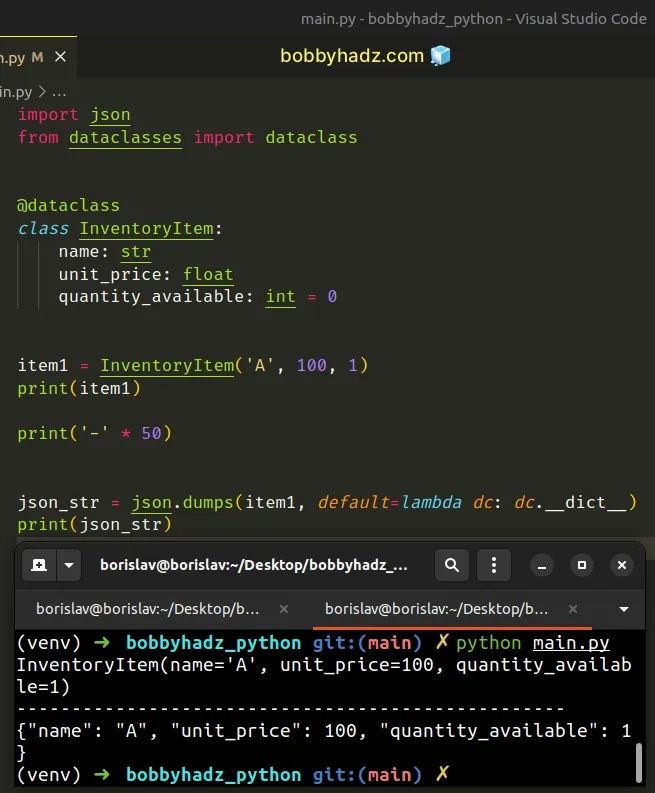Close the terminal window
Viewport: 655px width, 793px height.
[x=622, y=565]
